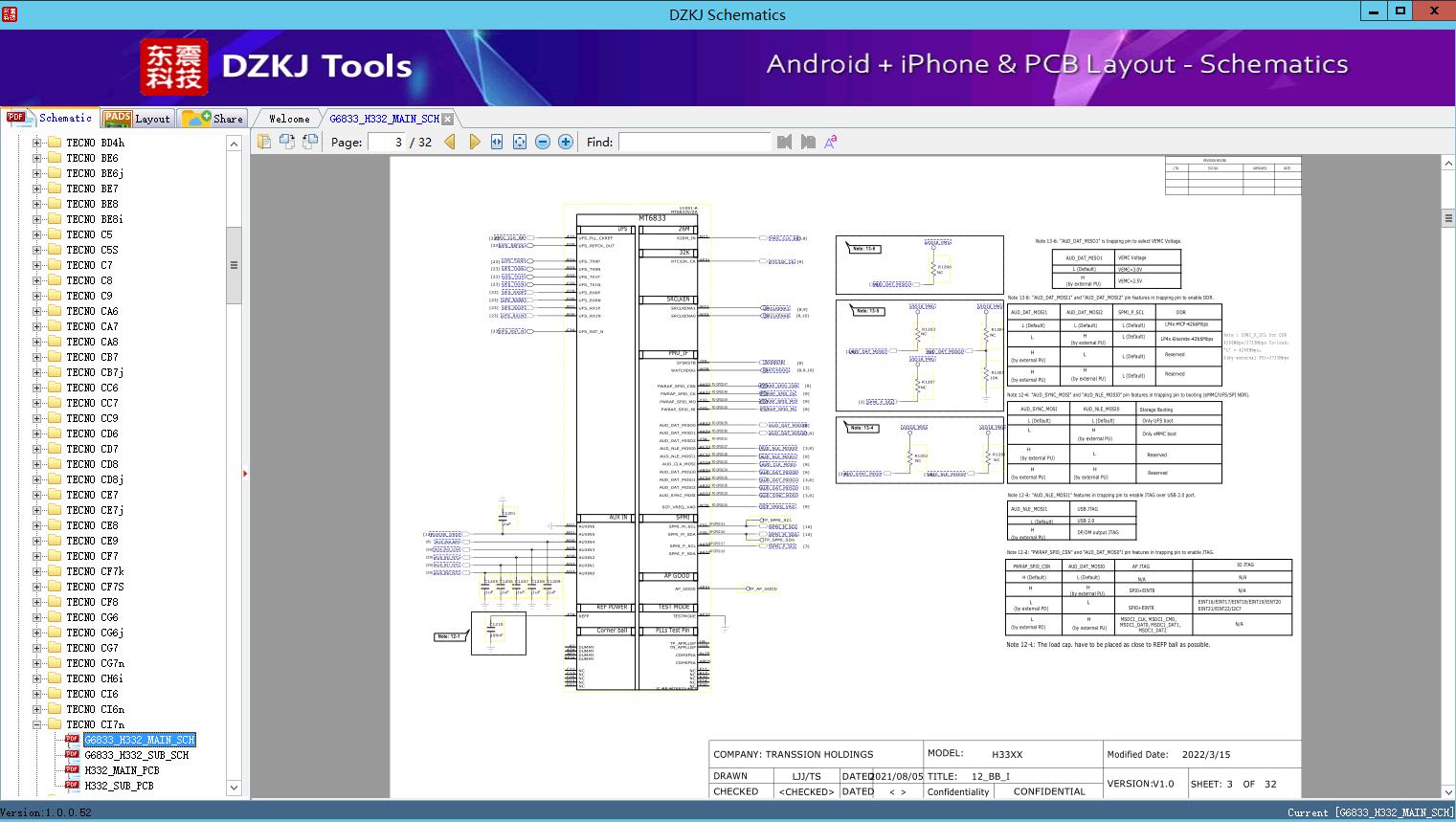Switch to the Layout tab

[137, 119]
